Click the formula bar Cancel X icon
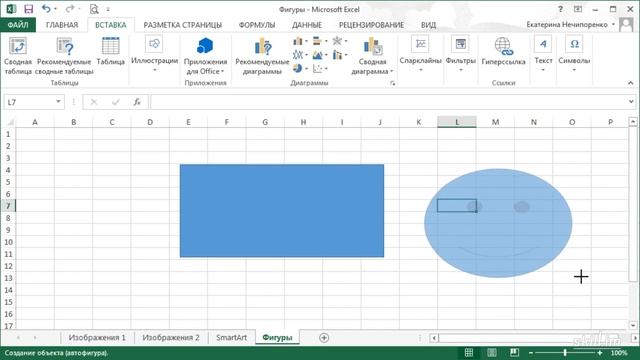The height and width of the screenshot is (360, 640). (94, 102)
